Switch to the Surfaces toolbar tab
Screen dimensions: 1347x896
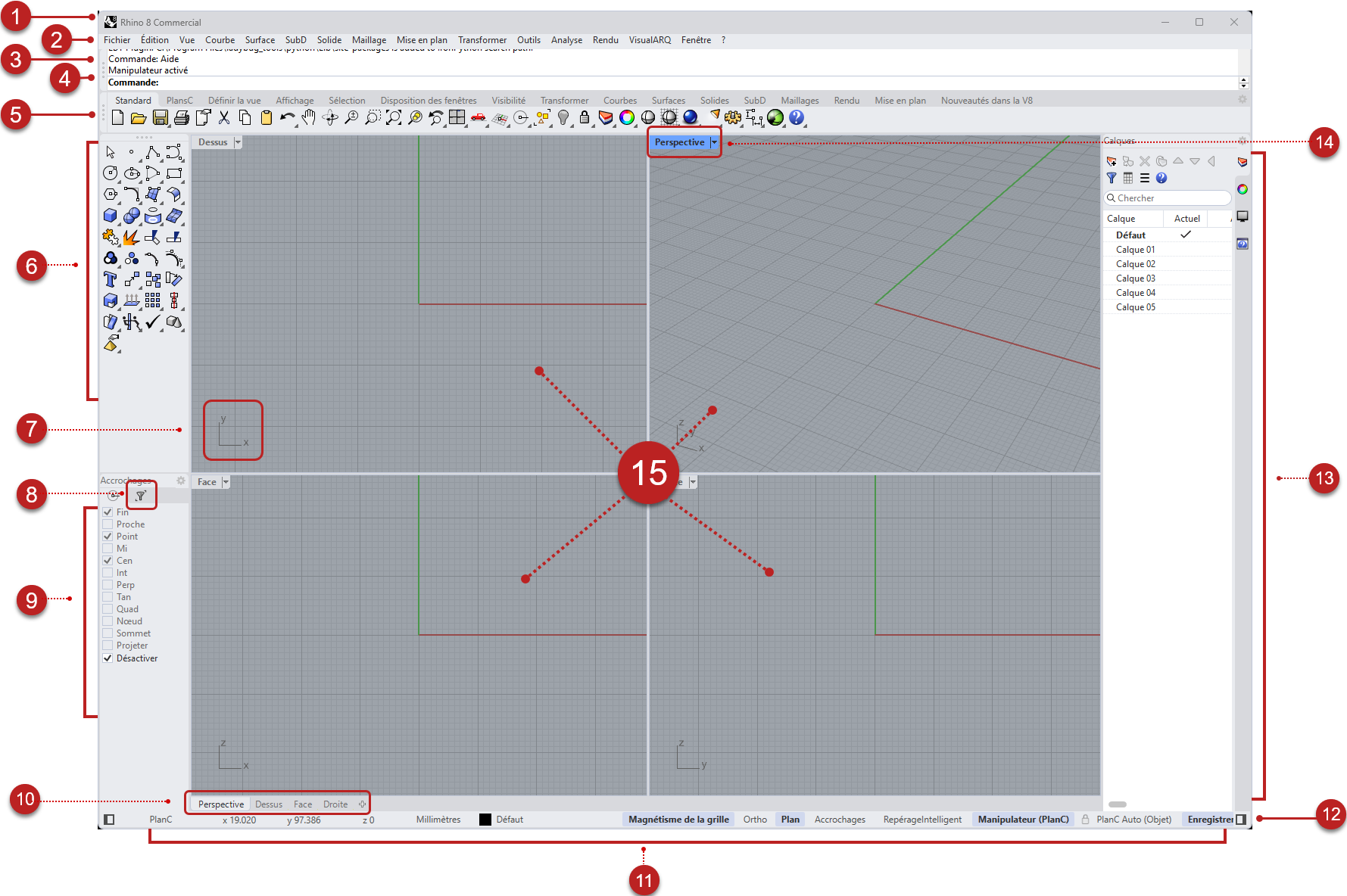click(668, 101)
